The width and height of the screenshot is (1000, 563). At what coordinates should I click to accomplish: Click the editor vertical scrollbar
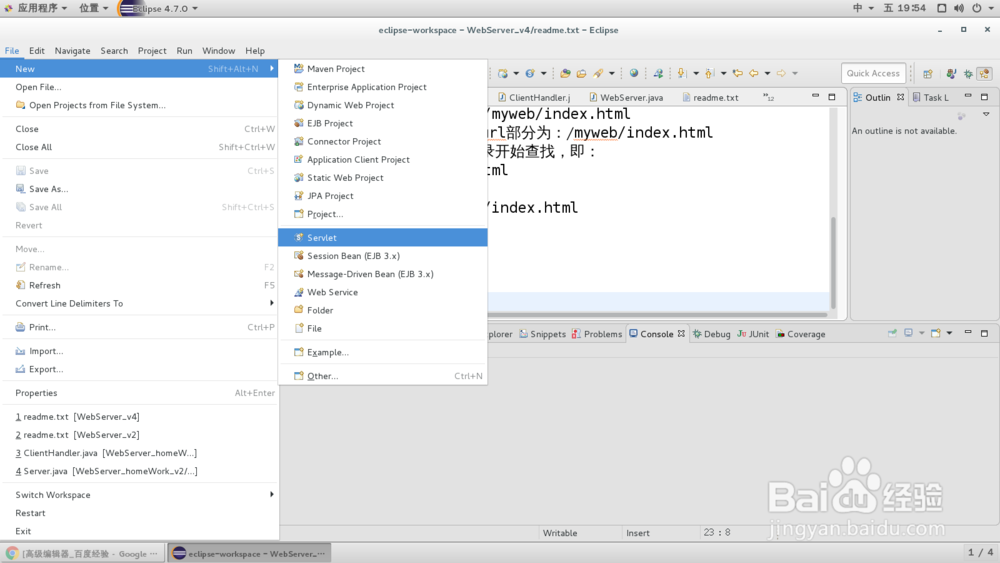pos(833,263)
